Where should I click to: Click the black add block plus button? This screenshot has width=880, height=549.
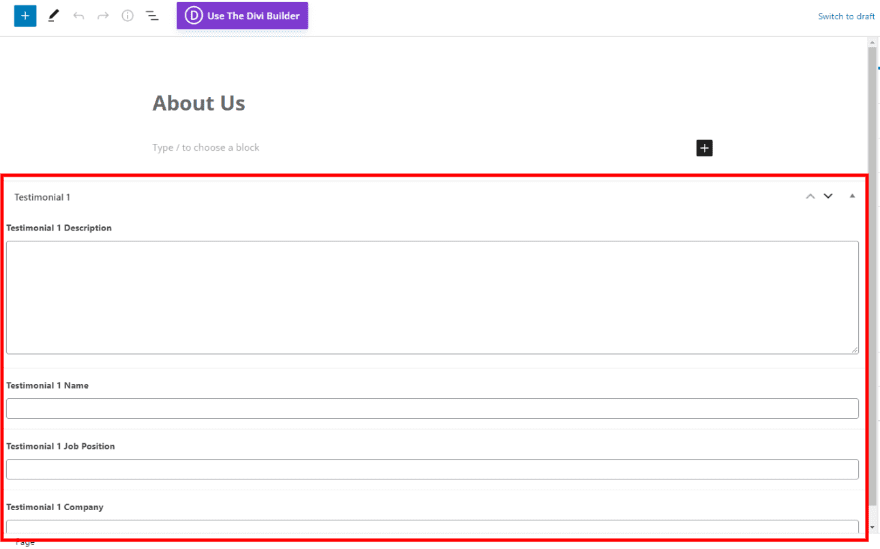[704, 148]
